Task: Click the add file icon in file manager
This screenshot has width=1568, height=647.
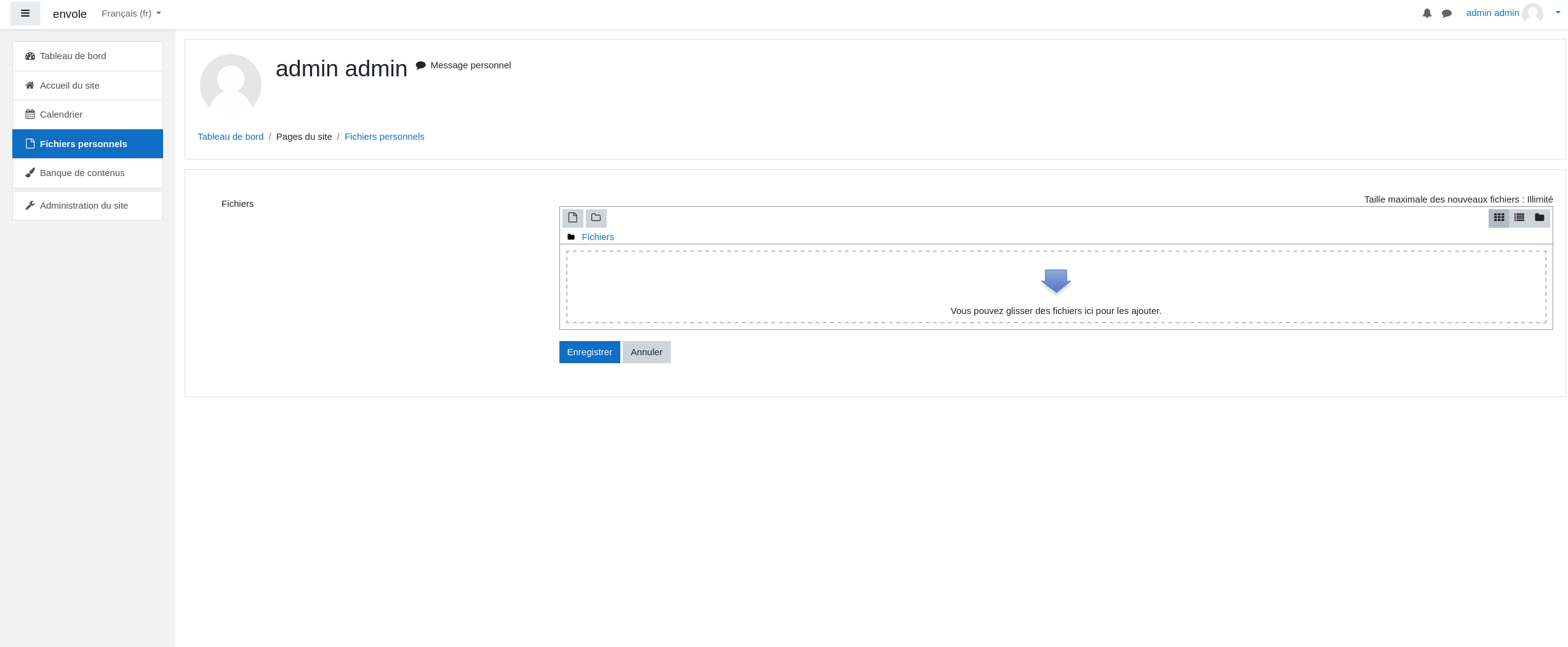Action: coord(572,218)
